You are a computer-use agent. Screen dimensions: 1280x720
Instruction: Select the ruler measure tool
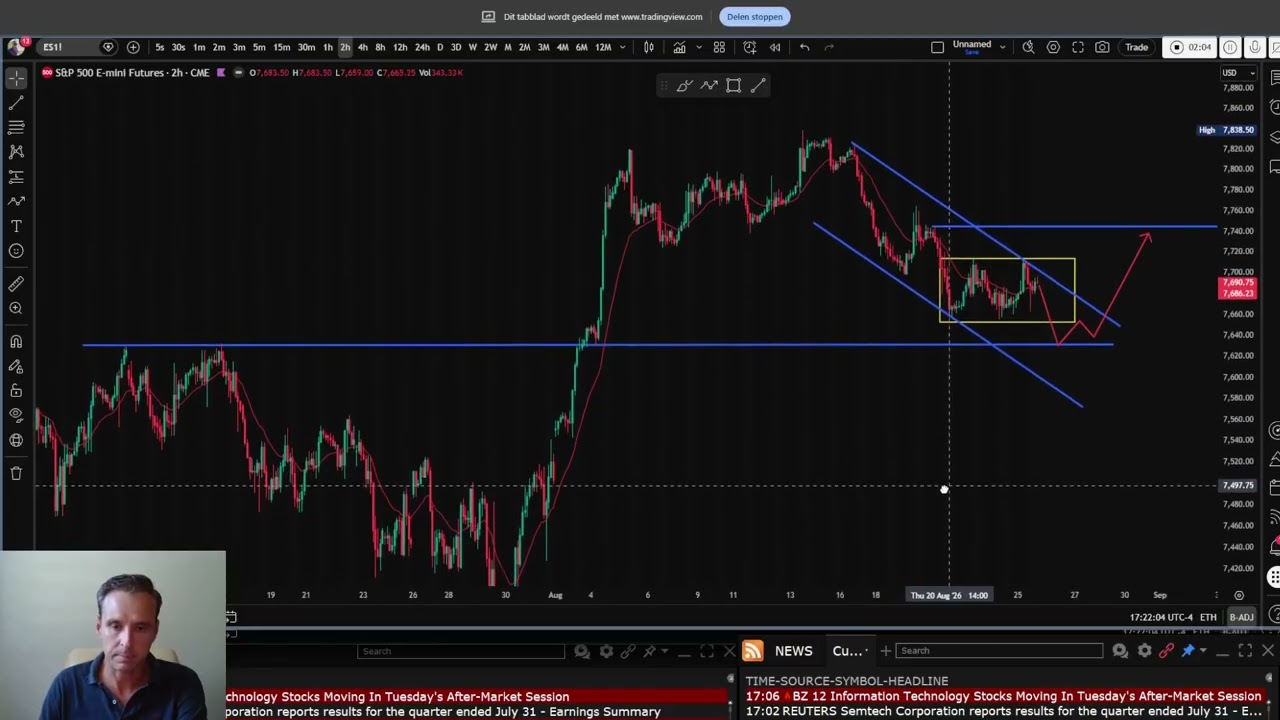[x=16, y=284]
